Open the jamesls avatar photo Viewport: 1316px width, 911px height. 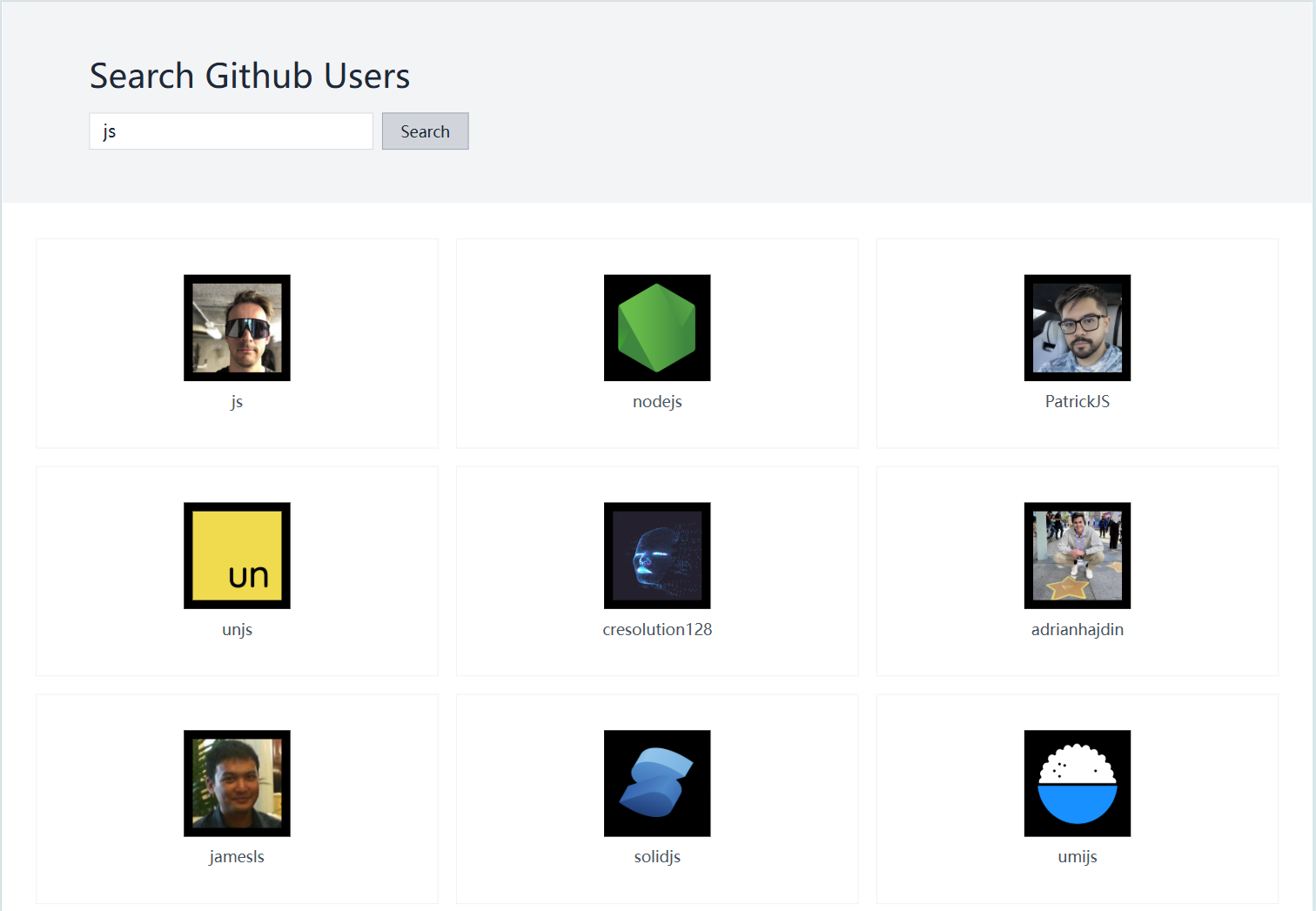pos(237,783)
